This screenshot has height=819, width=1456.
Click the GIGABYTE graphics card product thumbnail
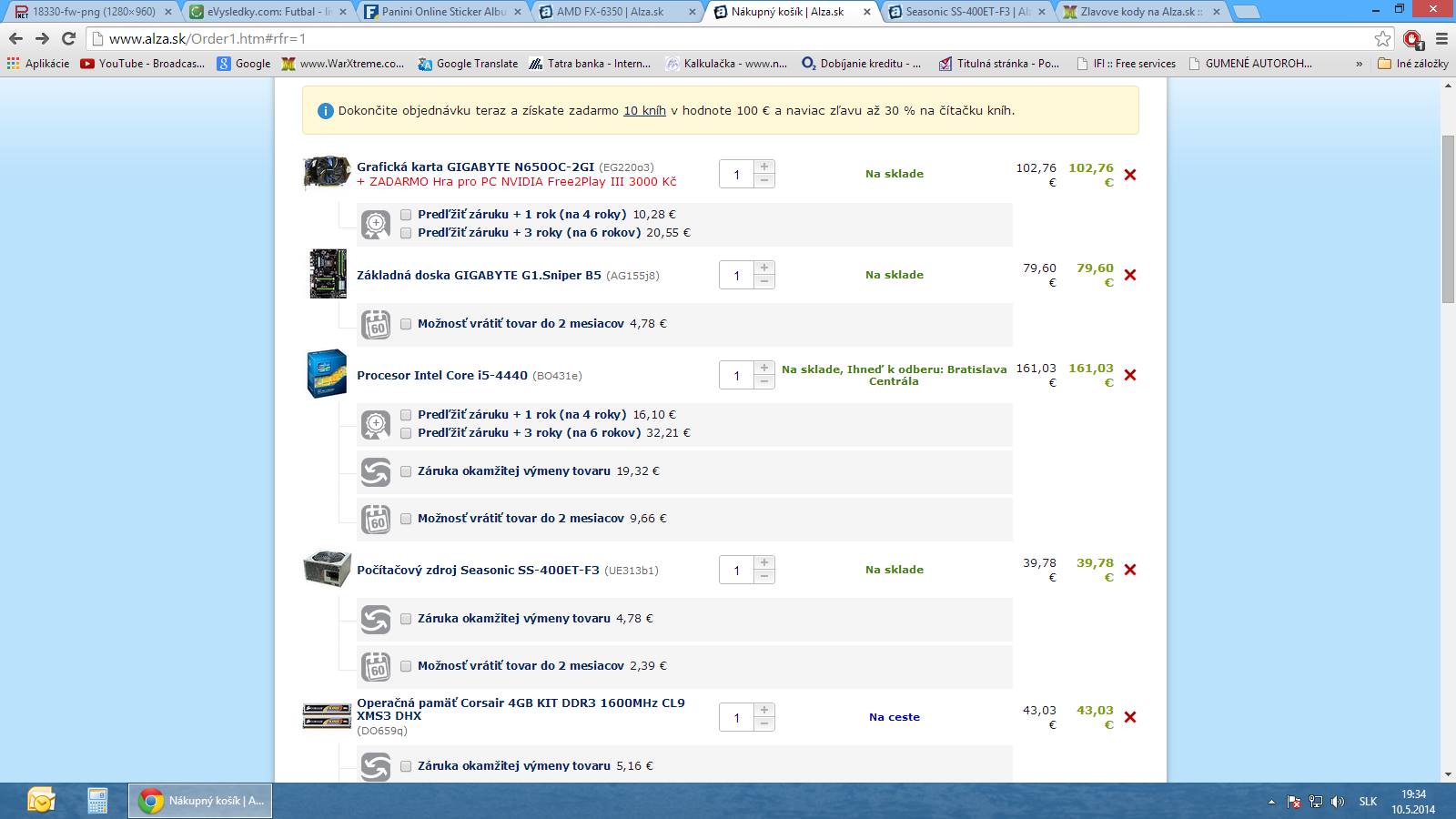pyautogui.click(x=327, y=173)
